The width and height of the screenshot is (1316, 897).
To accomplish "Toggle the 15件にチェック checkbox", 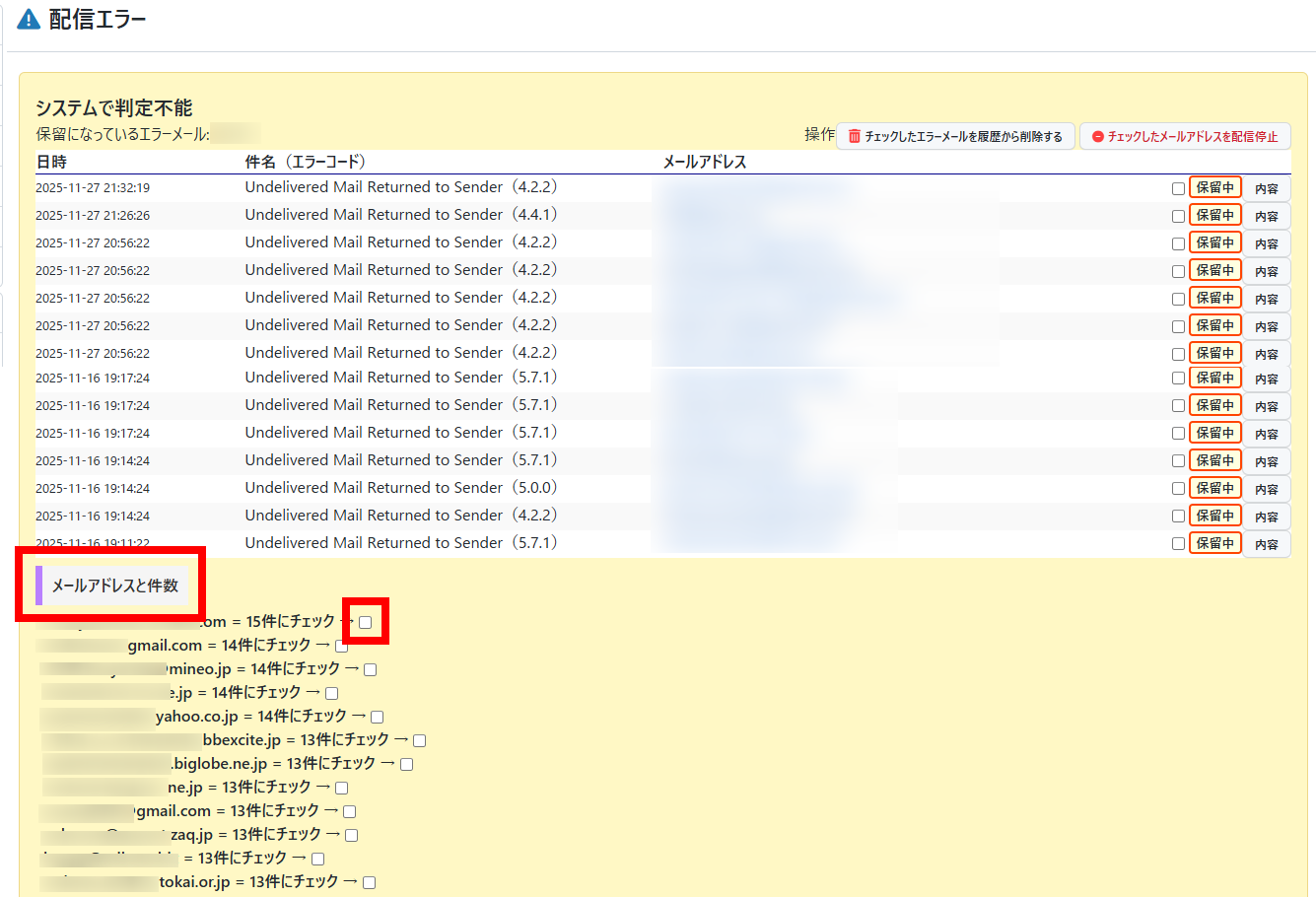I will pyautogui.click(x=366, y=622).
